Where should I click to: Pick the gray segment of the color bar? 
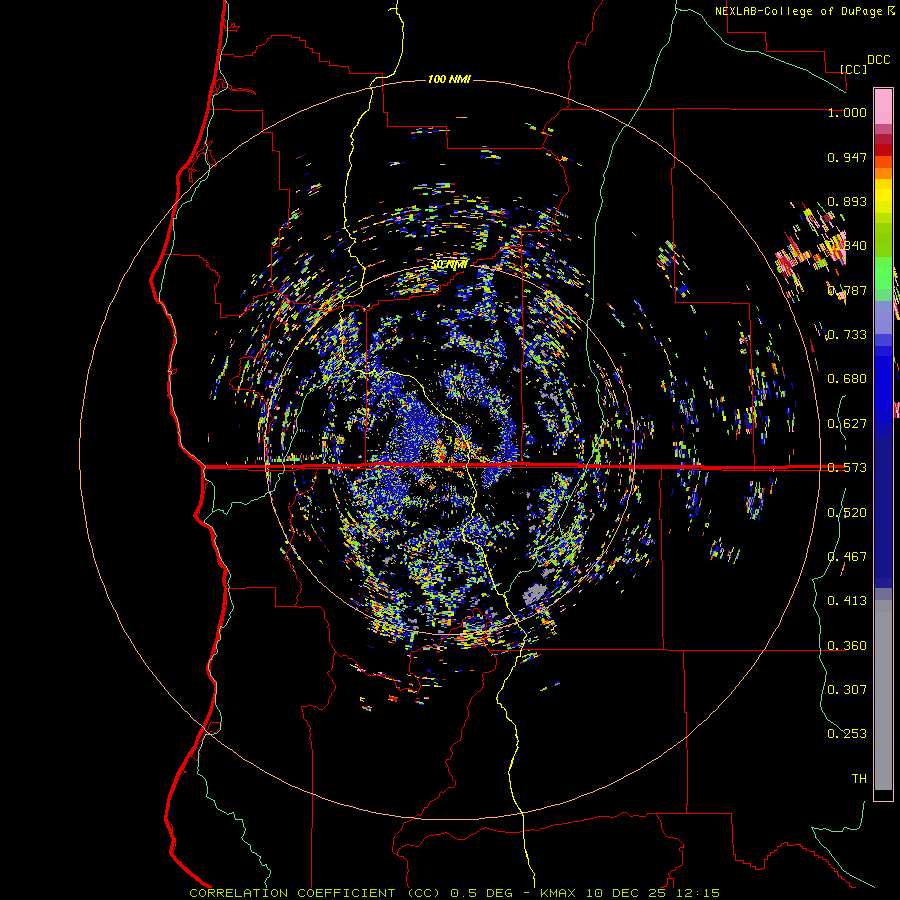pos(883,695)
